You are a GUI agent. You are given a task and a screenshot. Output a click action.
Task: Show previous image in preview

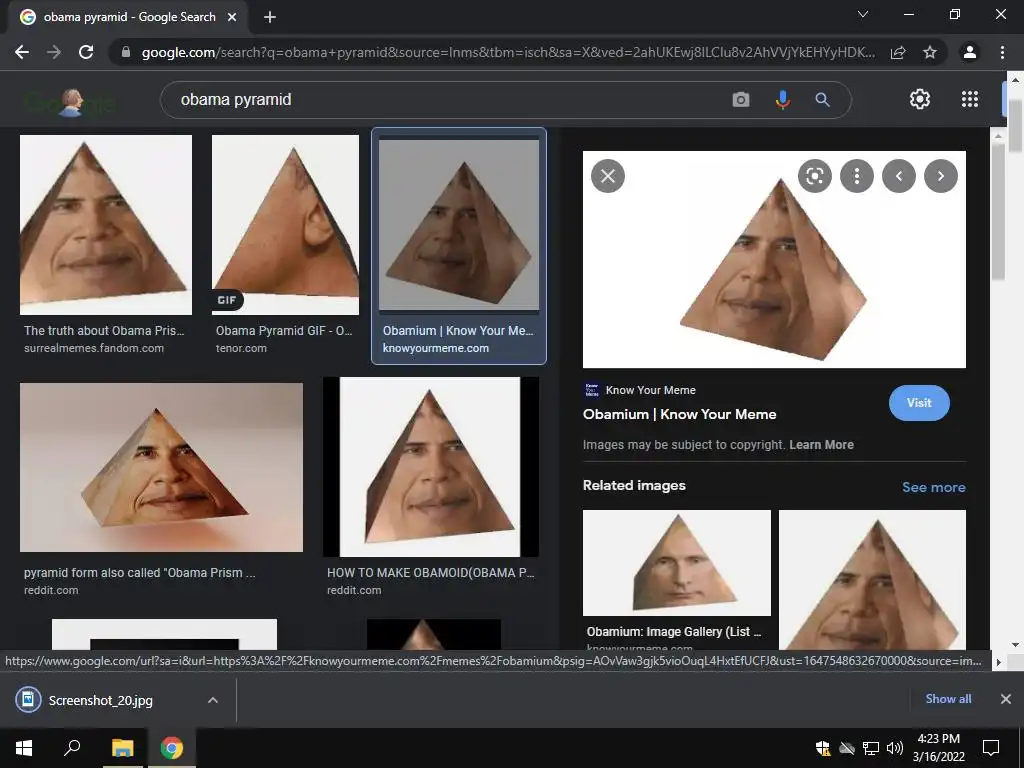coord(899,176)
